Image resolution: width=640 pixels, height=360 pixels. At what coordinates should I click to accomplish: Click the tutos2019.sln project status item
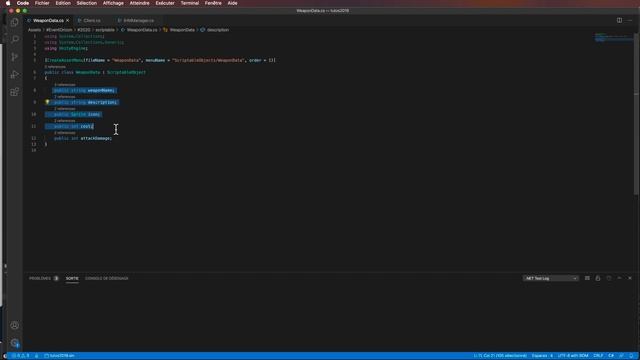pyautogui.click(x=60, y=356)
